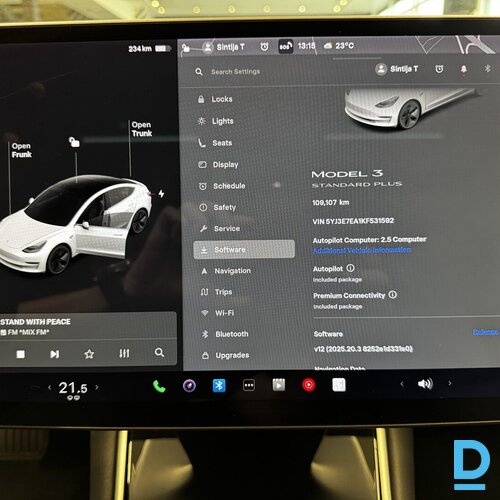Tap the 234 km battery range indicator
Viewport: 500px width, 500px height.
pyautogui.click(x=149, y=49)
